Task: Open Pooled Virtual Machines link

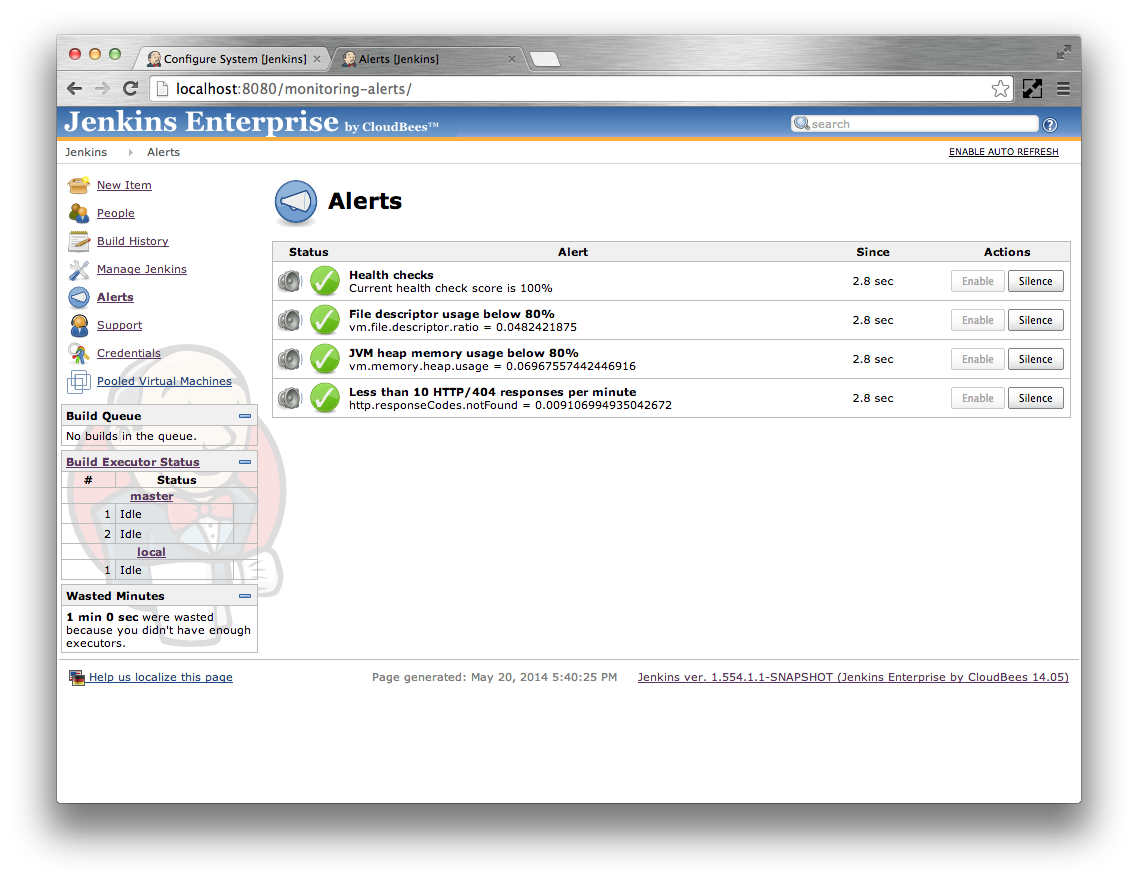Action: click(x=164, y=381)
